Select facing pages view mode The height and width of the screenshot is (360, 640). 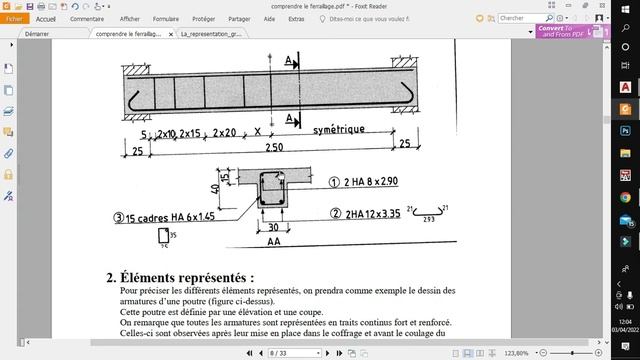[480, 353]
